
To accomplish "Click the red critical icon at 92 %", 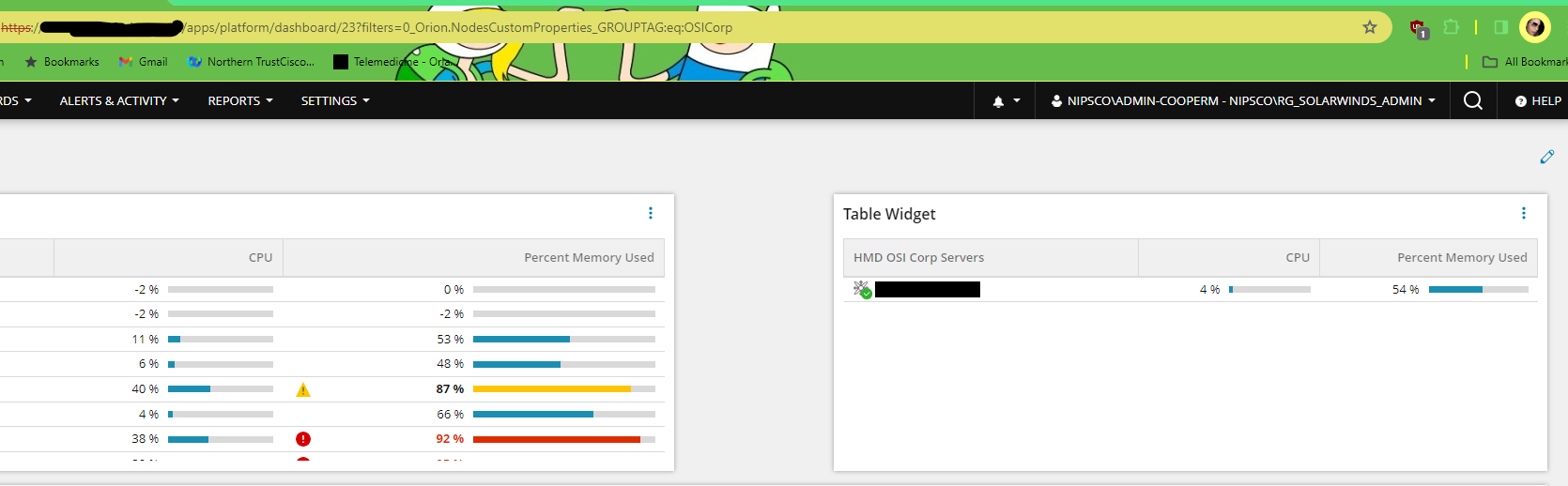I will (303, 439).
